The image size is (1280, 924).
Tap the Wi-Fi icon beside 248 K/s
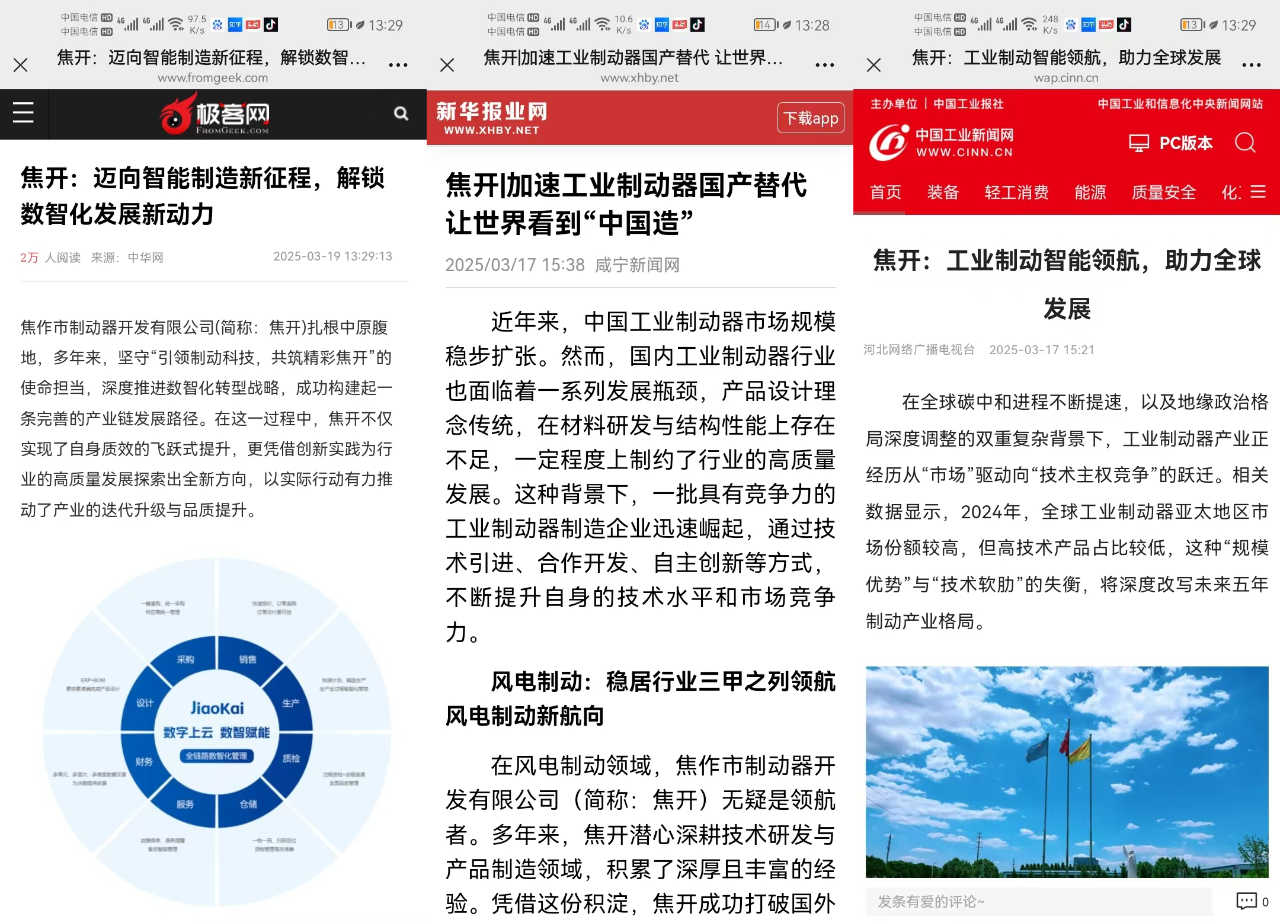pyautogui.click(x=1028, y=24)
